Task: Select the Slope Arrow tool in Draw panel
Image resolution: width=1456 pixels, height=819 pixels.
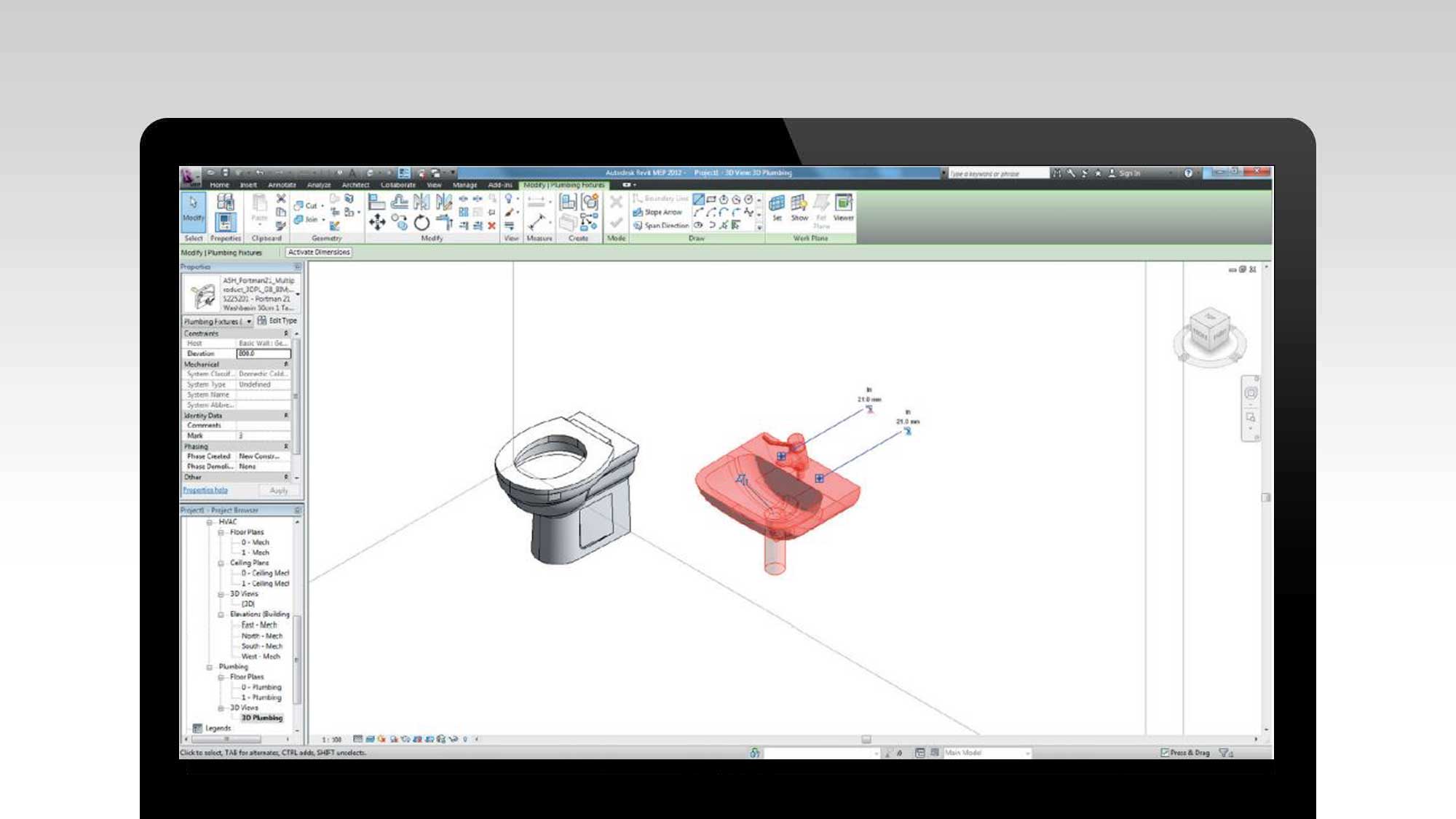Action: pos(655,213)
